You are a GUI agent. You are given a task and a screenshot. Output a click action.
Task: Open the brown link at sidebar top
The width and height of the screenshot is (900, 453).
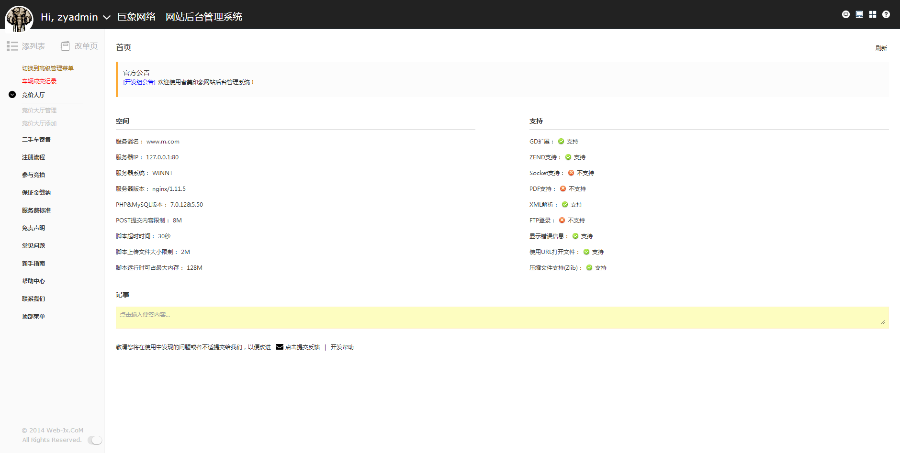pos(48,68)
